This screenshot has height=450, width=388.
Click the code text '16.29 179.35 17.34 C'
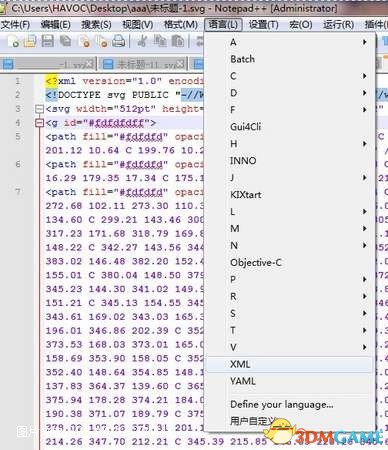(107, 178)
